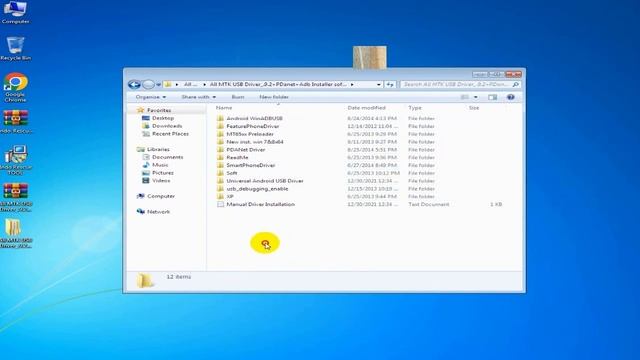This screenshot has height=360, width=640.
Task: Select the Manual Driver Installation text file
Action: click(260, 204)
